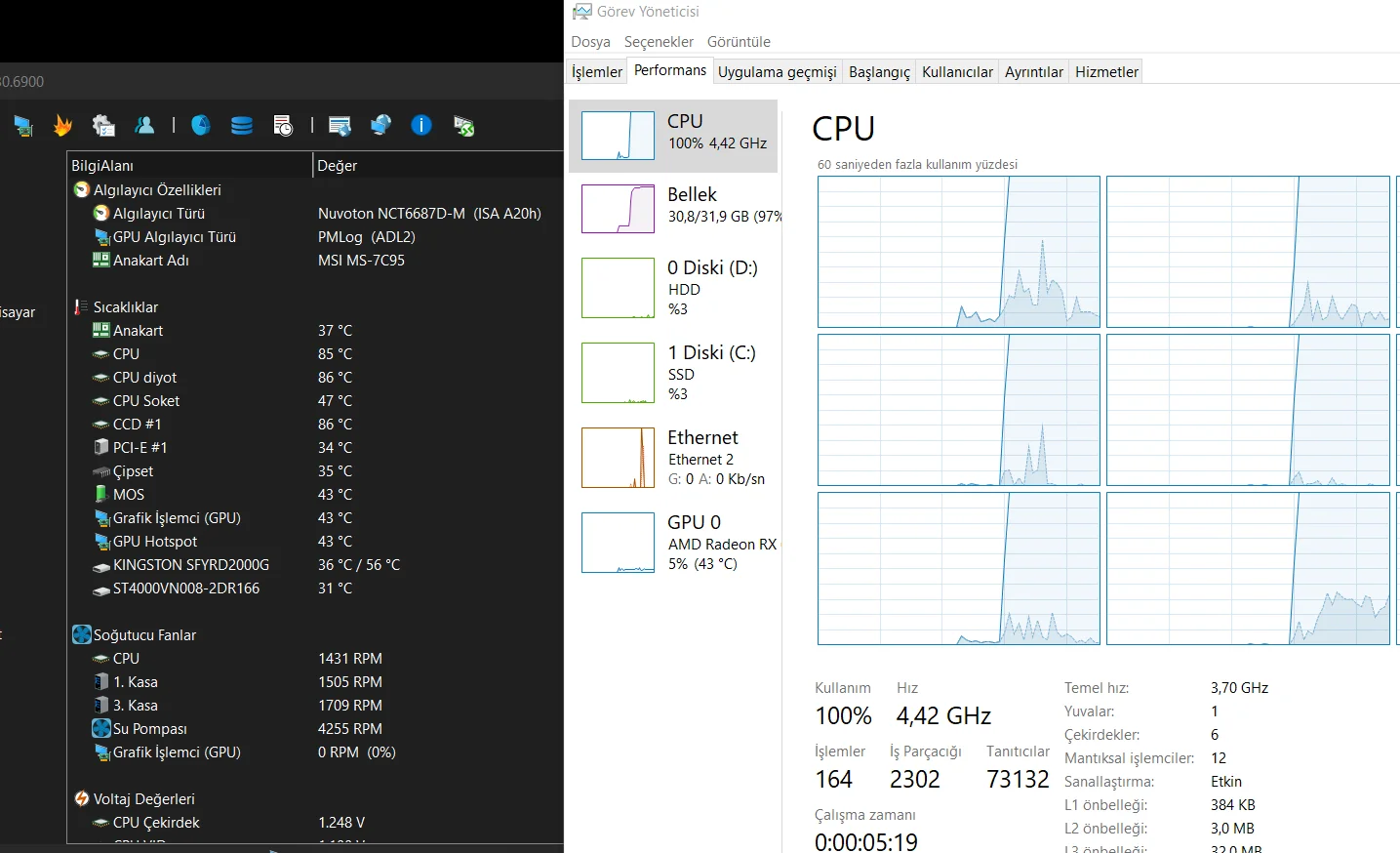Select Ethernet in the performance sidebar

(673, 458)
